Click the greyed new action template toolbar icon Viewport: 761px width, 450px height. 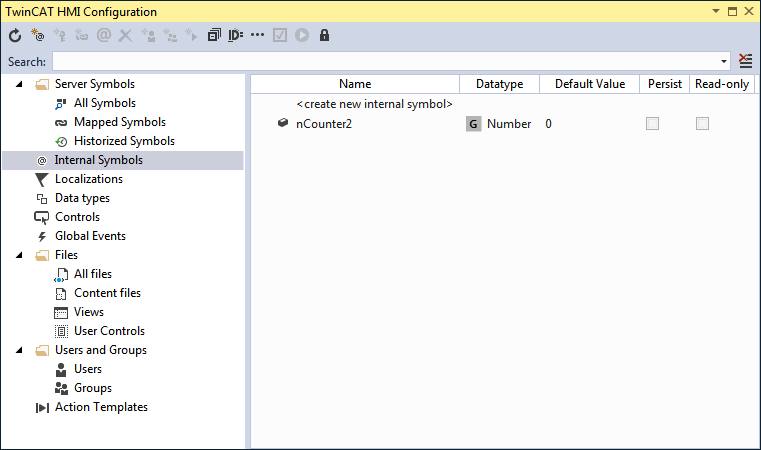tap(192, 35)
